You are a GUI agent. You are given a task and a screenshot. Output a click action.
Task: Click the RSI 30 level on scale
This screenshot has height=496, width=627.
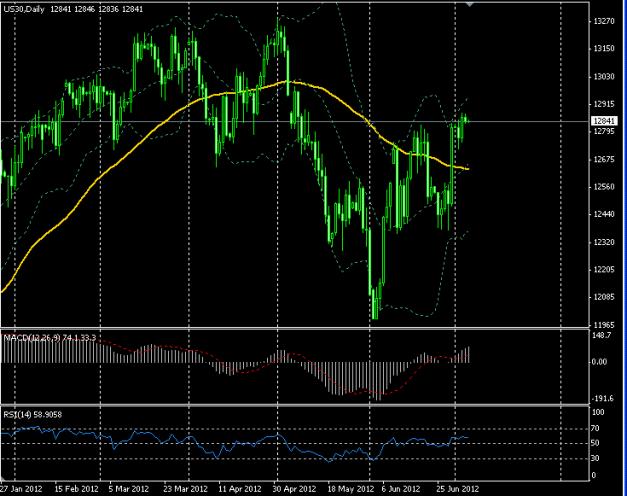click(x=598, y=458)
